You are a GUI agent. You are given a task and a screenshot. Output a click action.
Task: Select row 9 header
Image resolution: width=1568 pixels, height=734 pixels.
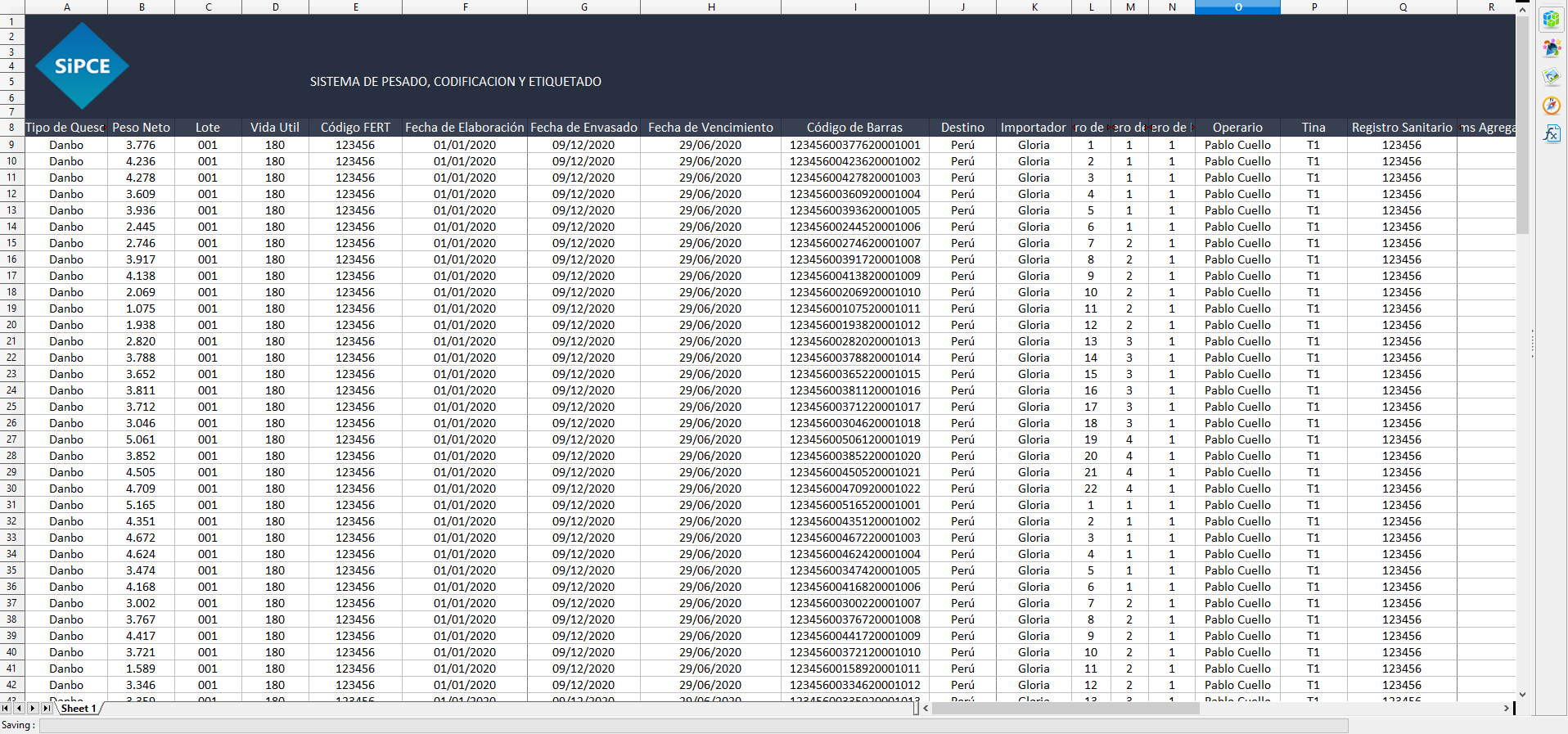(12, 145)
